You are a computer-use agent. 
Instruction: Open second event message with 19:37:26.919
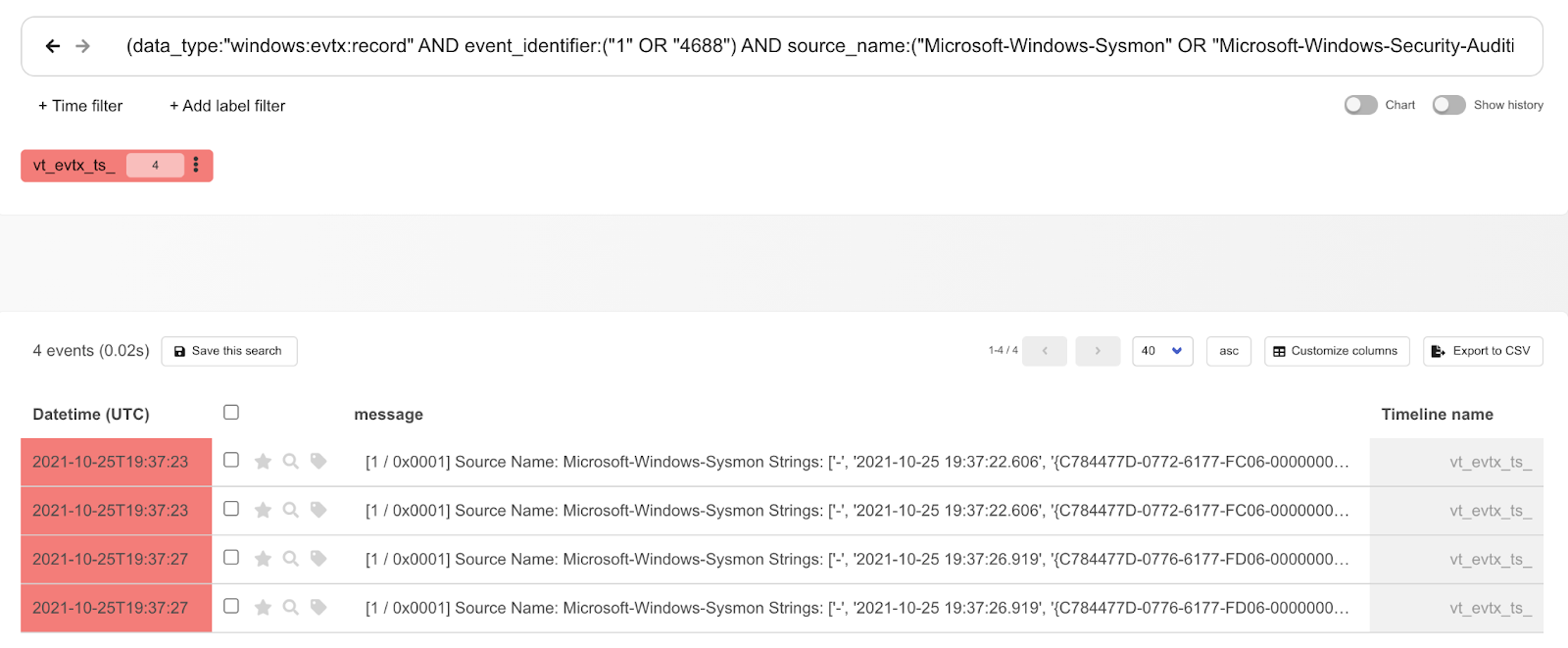[857, 609]
